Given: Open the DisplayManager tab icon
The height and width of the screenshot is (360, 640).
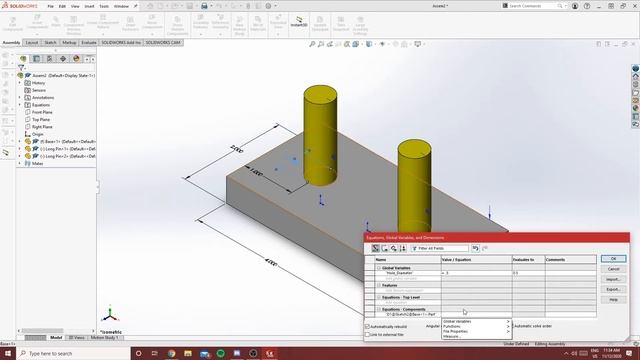Looking at the screenshot, I should point(76,59).
